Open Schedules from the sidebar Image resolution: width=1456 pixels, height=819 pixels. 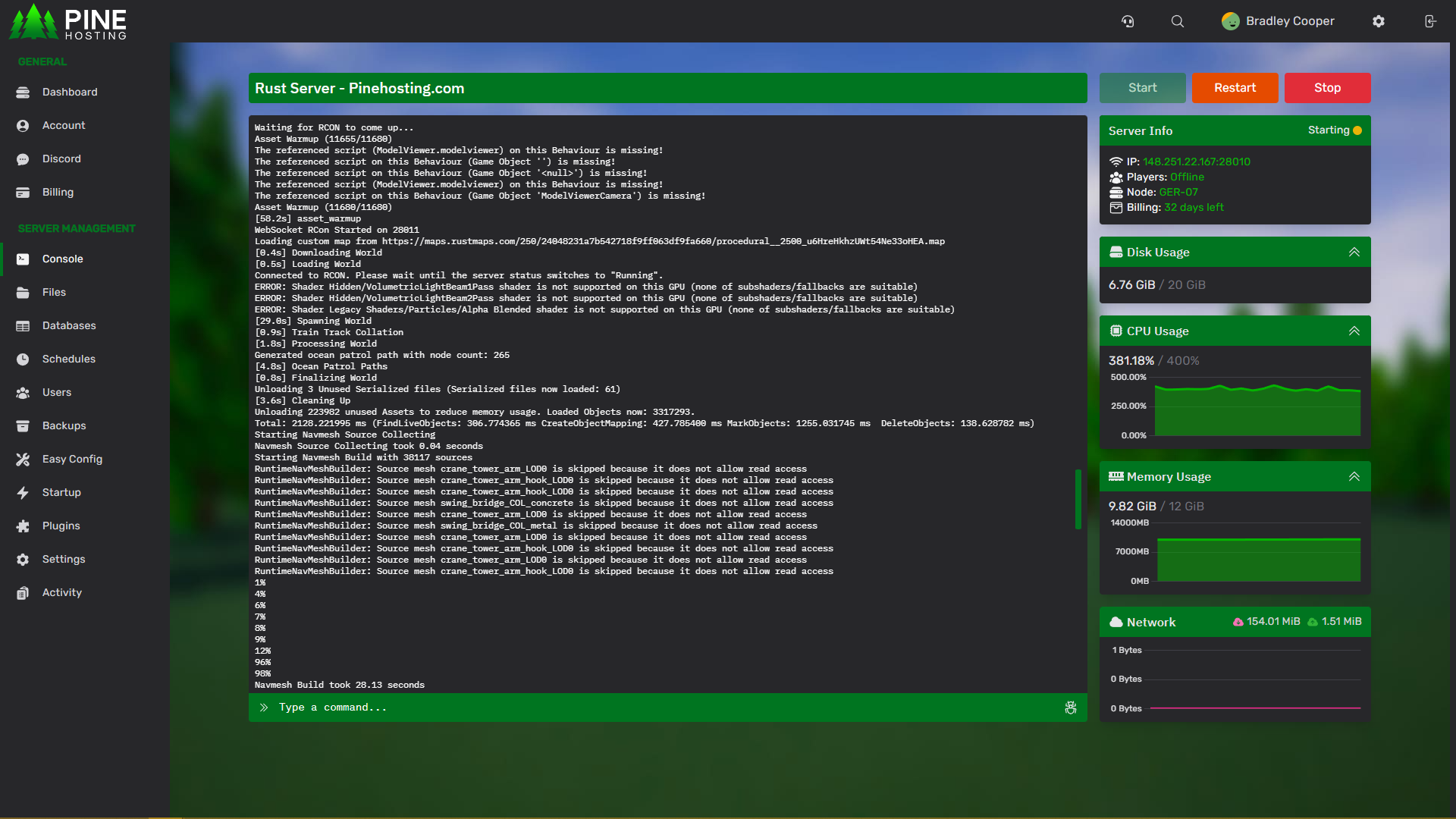[68, 359]
